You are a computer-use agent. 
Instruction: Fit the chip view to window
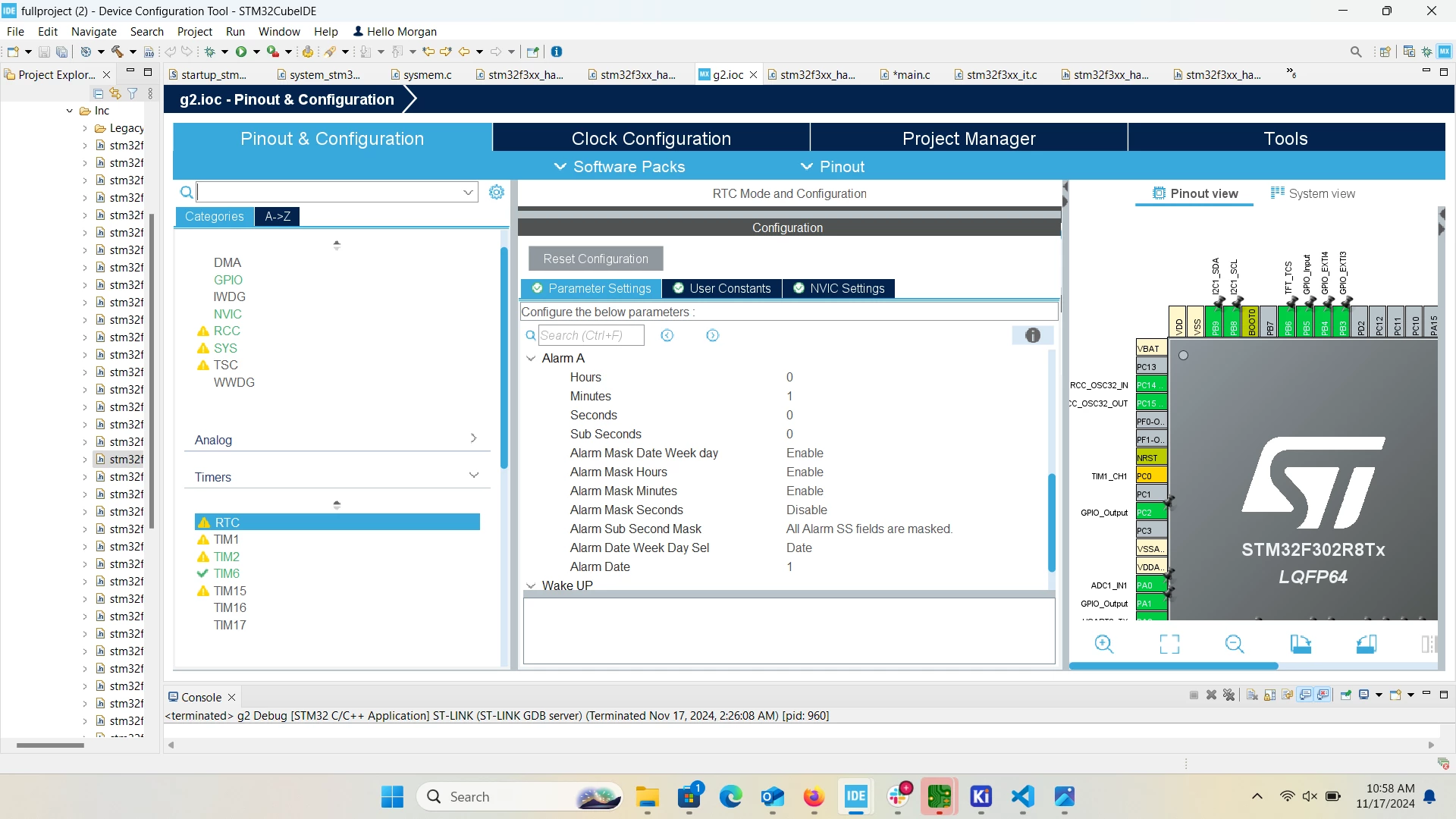click(x=1169, y=644)
